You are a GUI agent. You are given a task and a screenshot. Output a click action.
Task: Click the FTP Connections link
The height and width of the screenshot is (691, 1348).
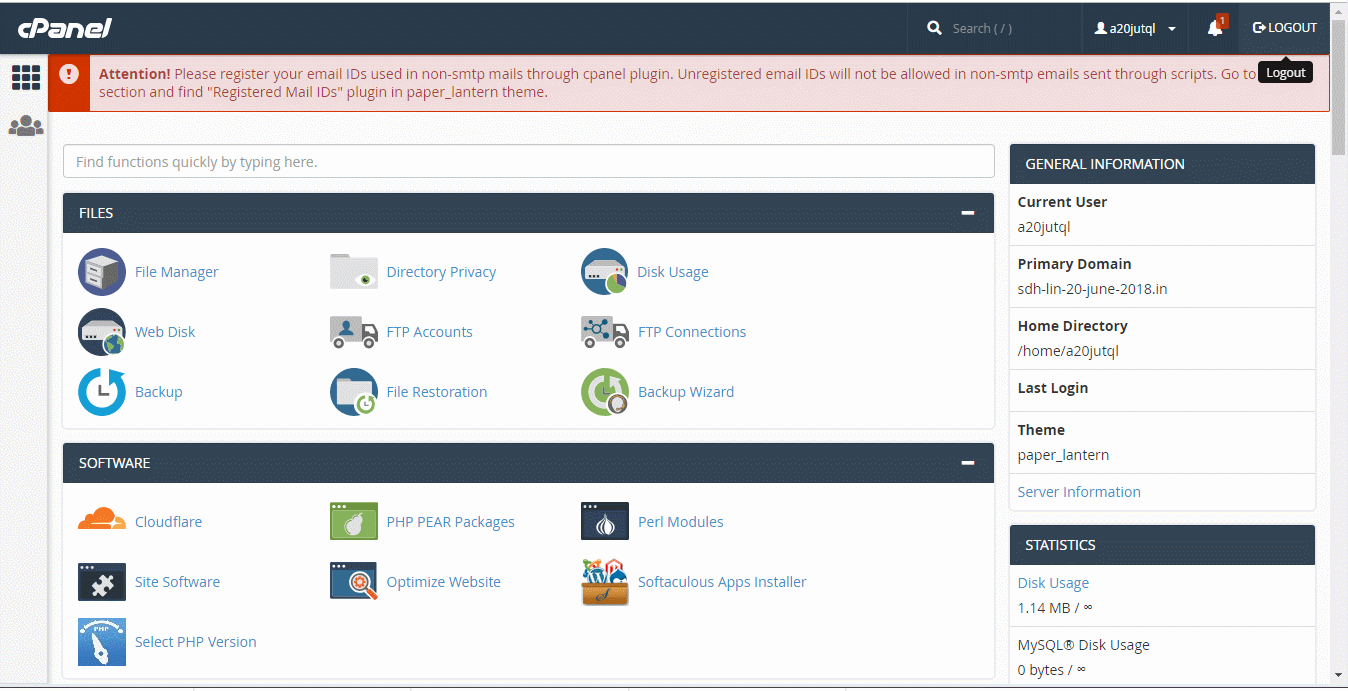692,332
